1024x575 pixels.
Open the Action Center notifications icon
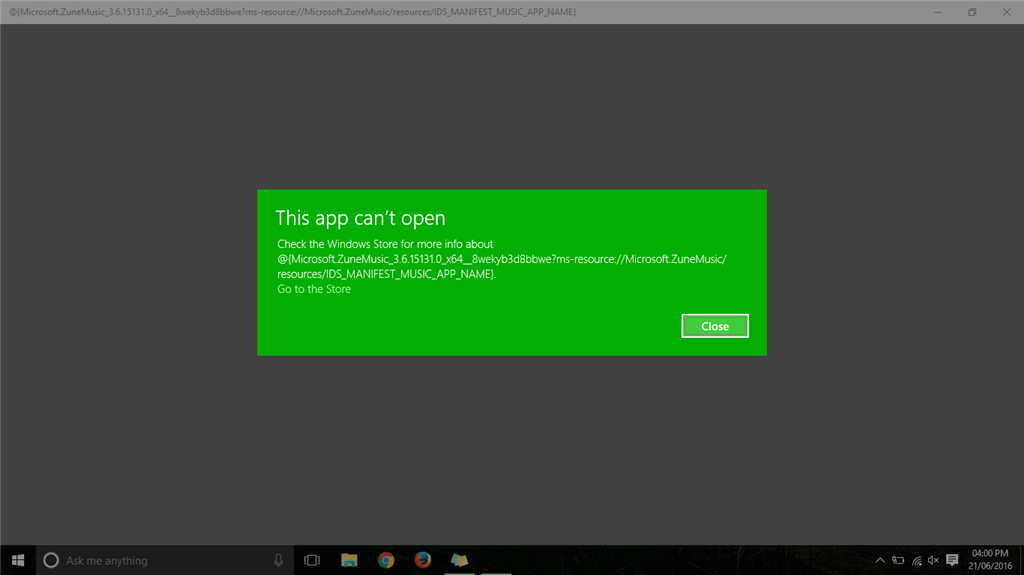coord(952,560)
